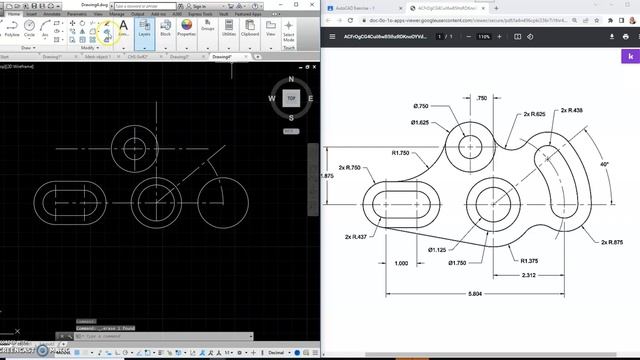This screenshot has height=360, width=640.
Task: Download the PDF document
Action: tap(612, 36)
